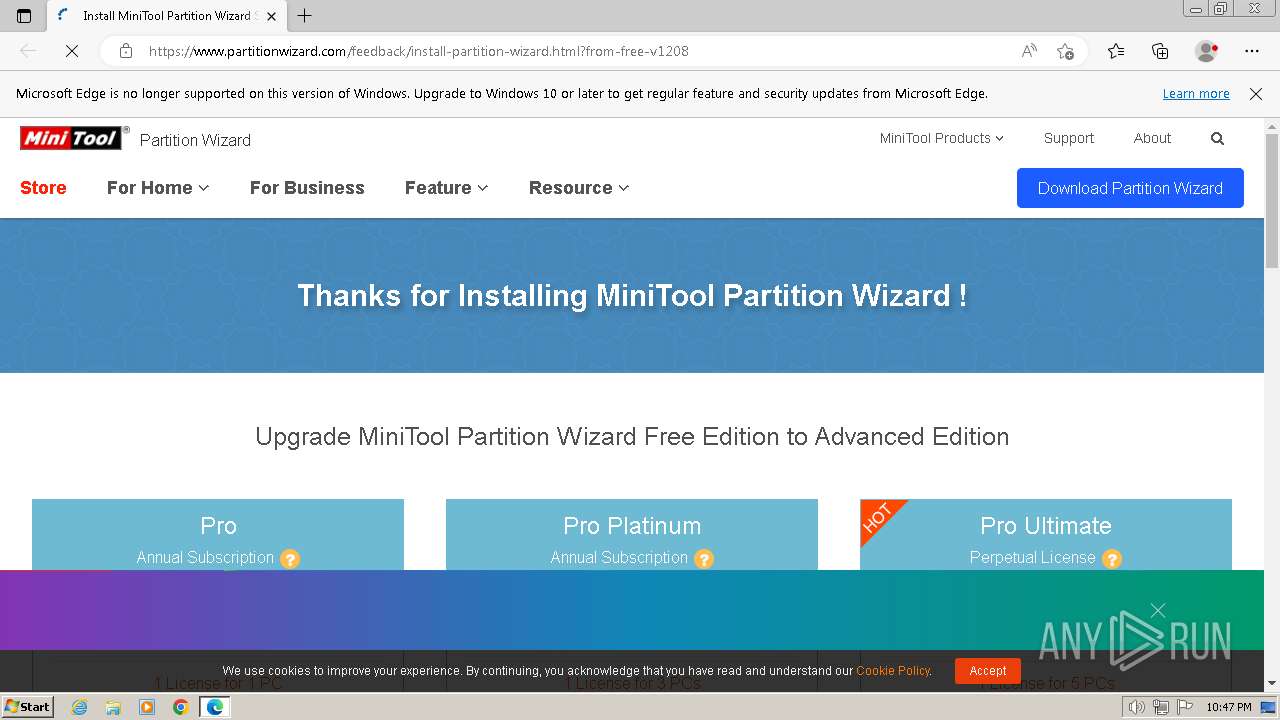Click the address bar URL field

(x=580, y=51)
